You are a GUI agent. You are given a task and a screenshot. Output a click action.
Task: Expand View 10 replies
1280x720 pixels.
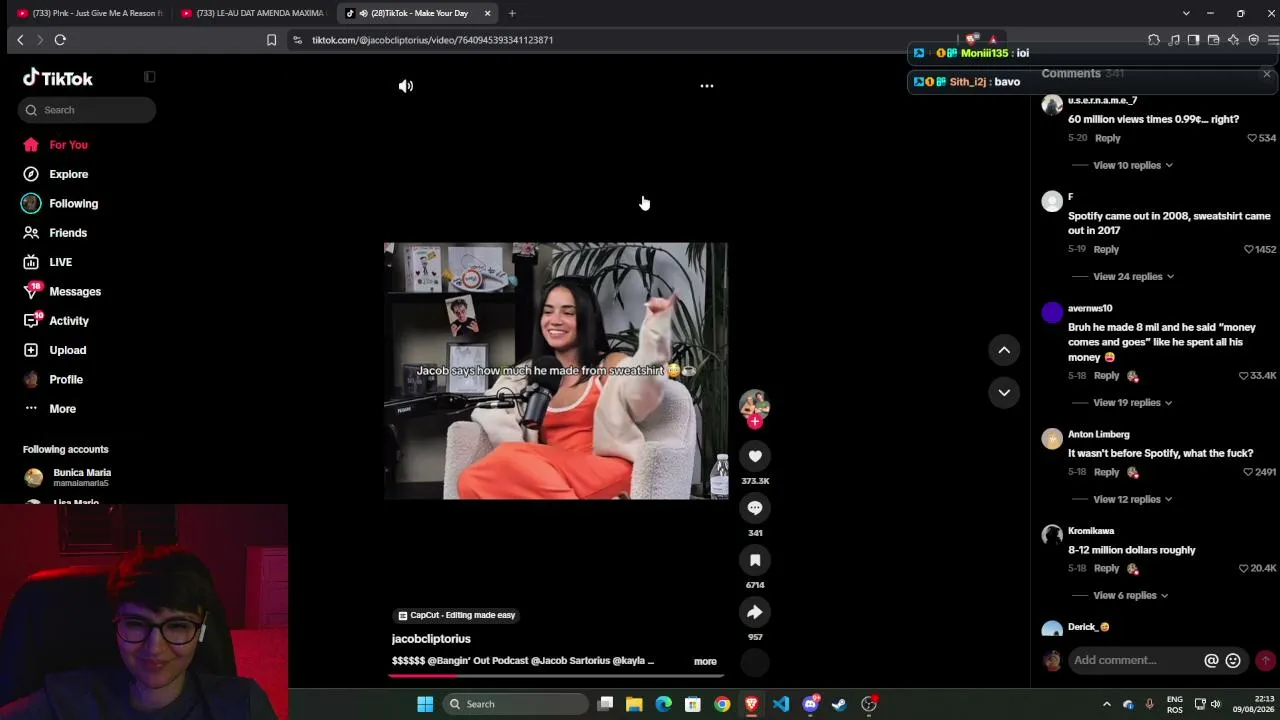point(1133,165)
